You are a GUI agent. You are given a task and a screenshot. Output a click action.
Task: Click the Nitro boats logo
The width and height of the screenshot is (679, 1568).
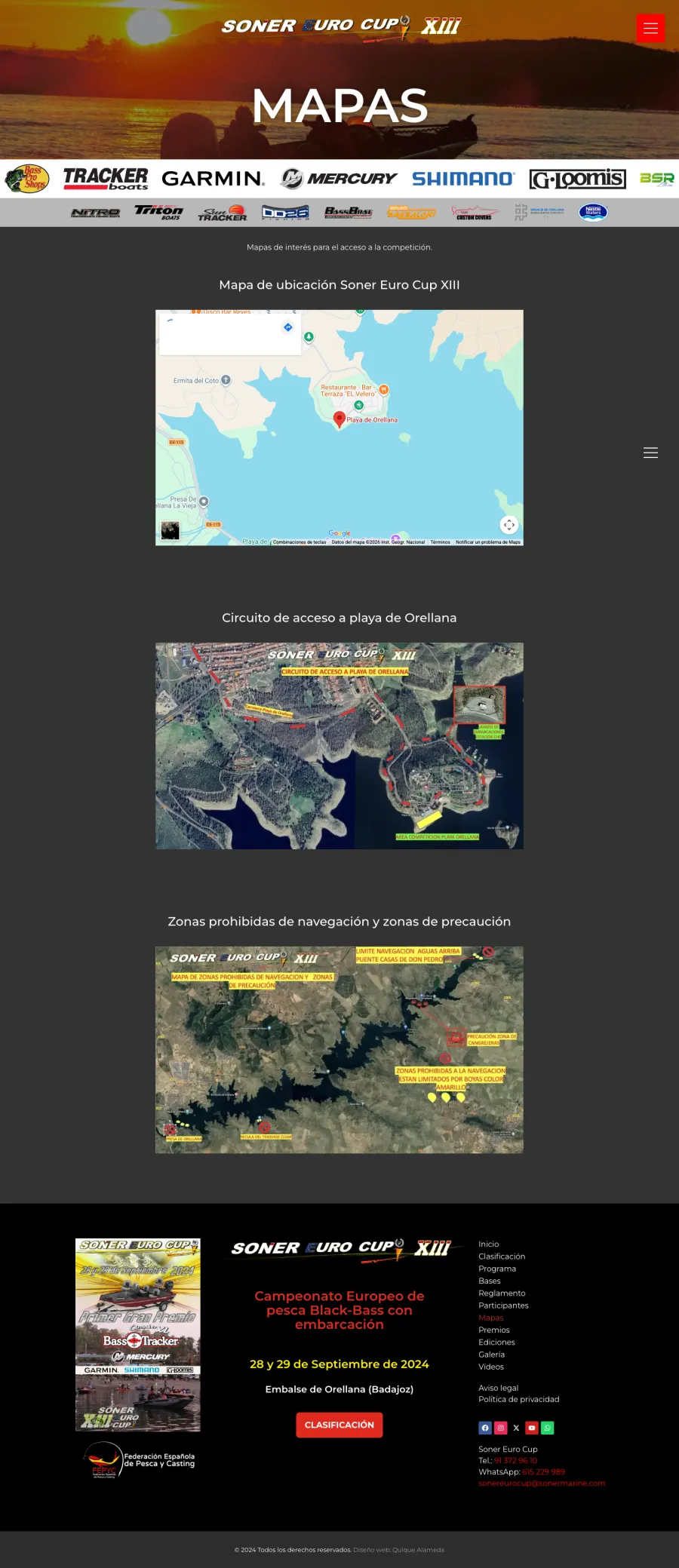click(x=95, y=213)
